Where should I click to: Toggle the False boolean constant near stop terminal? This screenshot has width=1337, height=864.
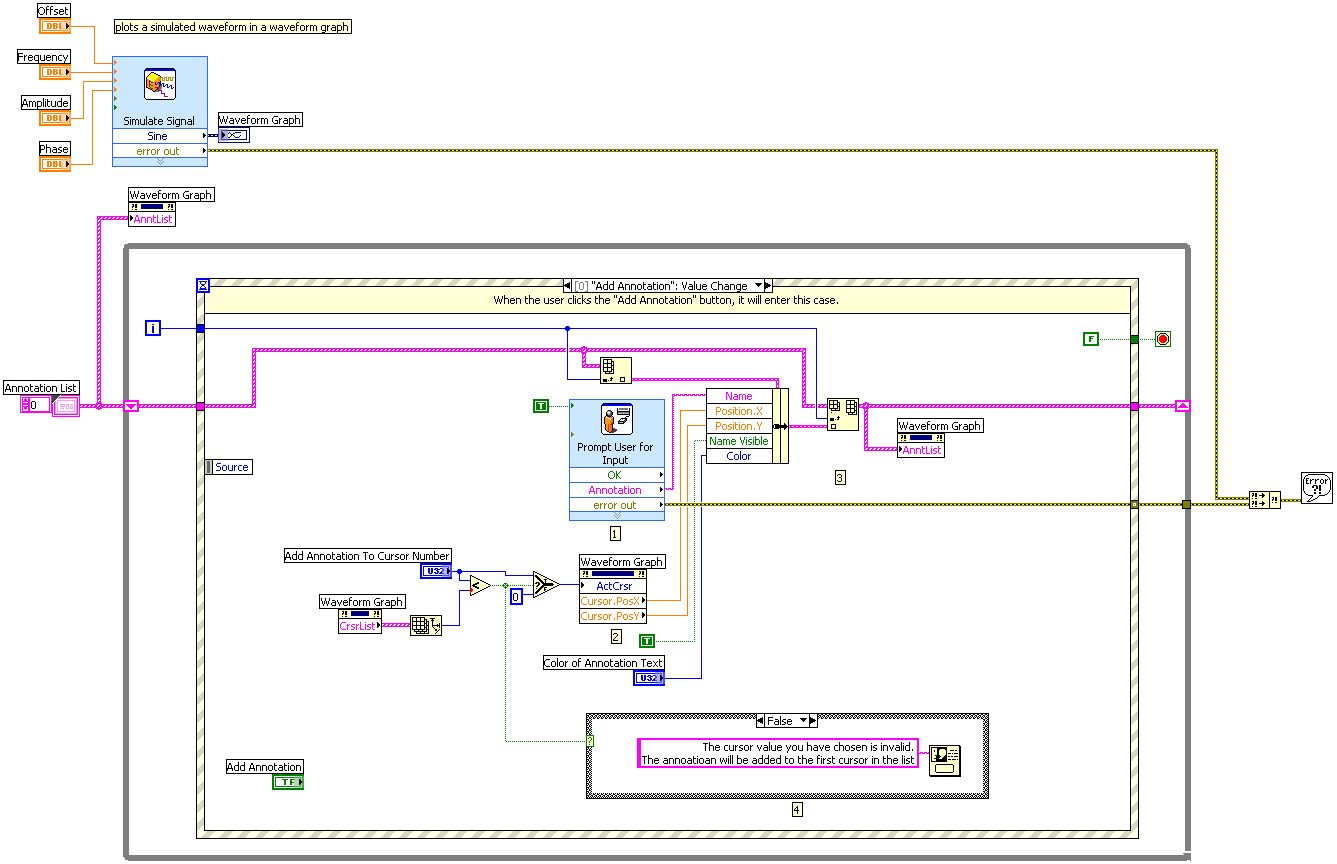point(1091,339)
